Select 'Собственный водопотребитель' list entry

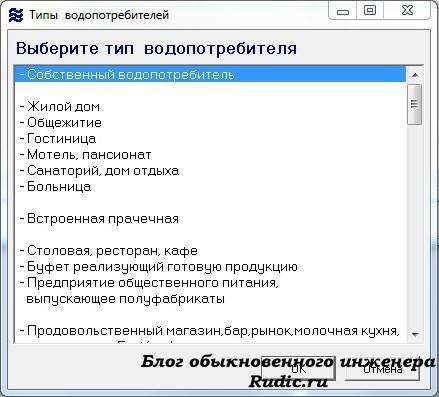(x=210, y=74)
